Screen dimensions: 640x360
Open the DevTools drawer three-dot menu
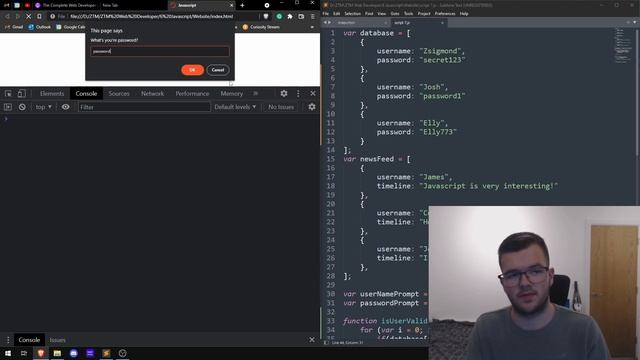point(8,340)
